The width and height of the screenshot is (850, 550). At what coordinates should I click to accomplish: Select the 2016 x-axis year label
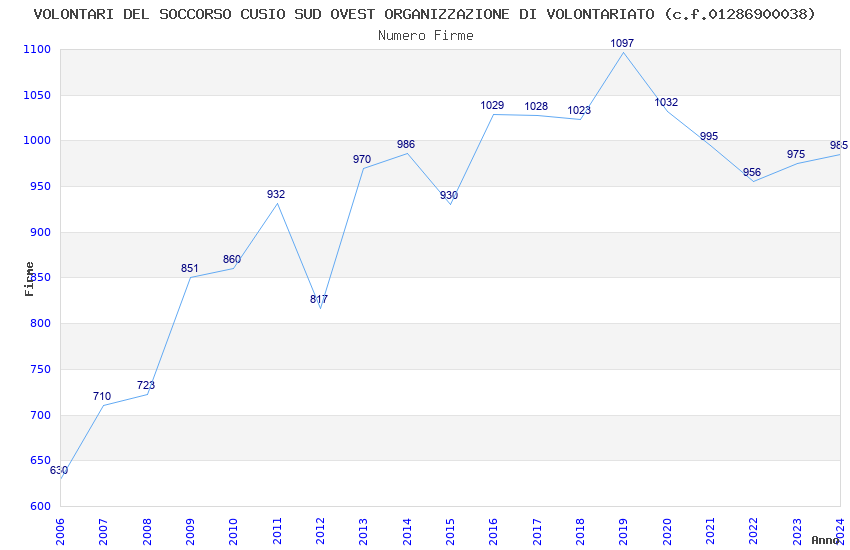[x=493, y=532]
